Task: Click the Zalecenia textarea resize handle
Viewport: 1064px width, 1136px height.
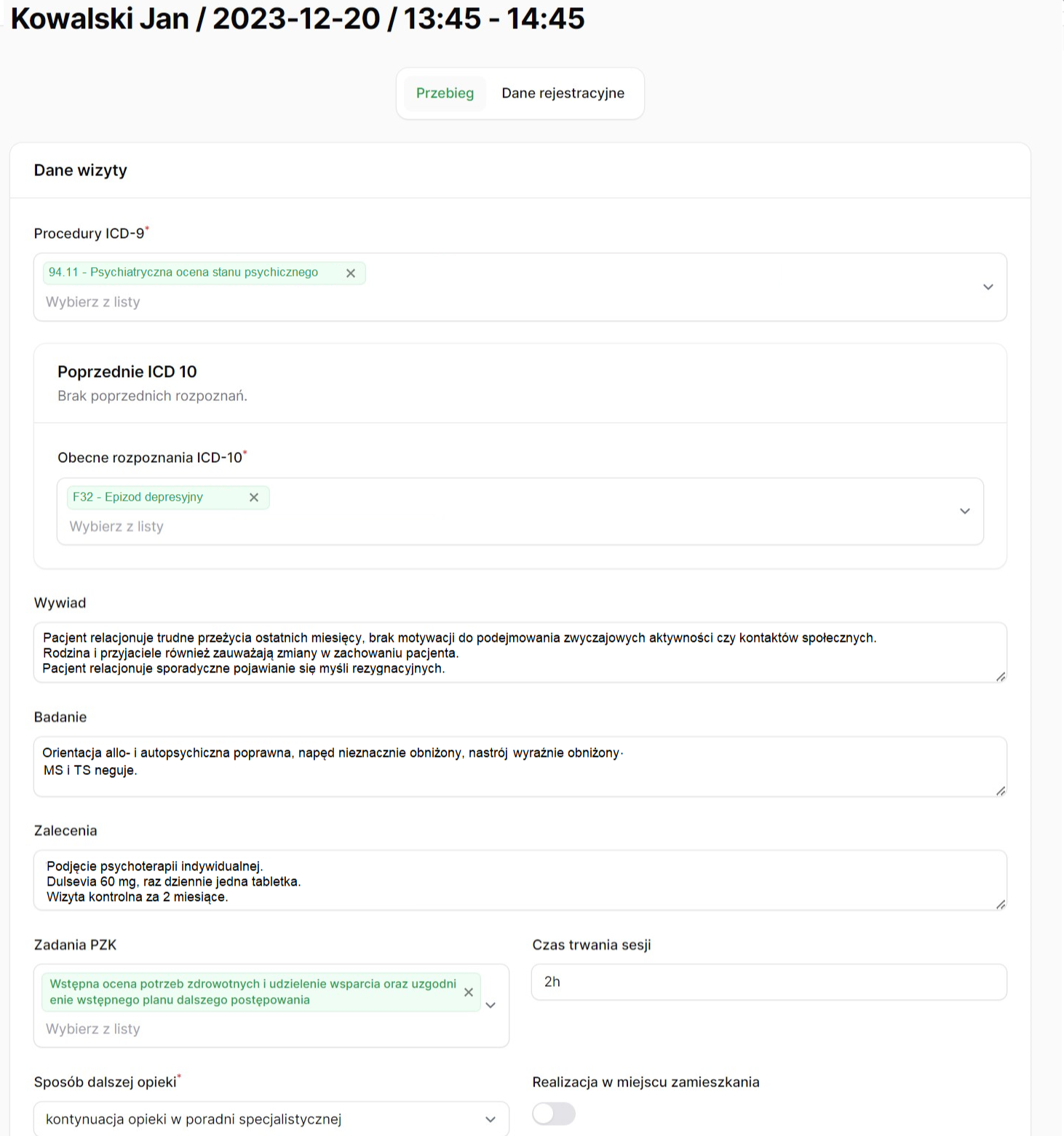Action: tap(1001, 905)
